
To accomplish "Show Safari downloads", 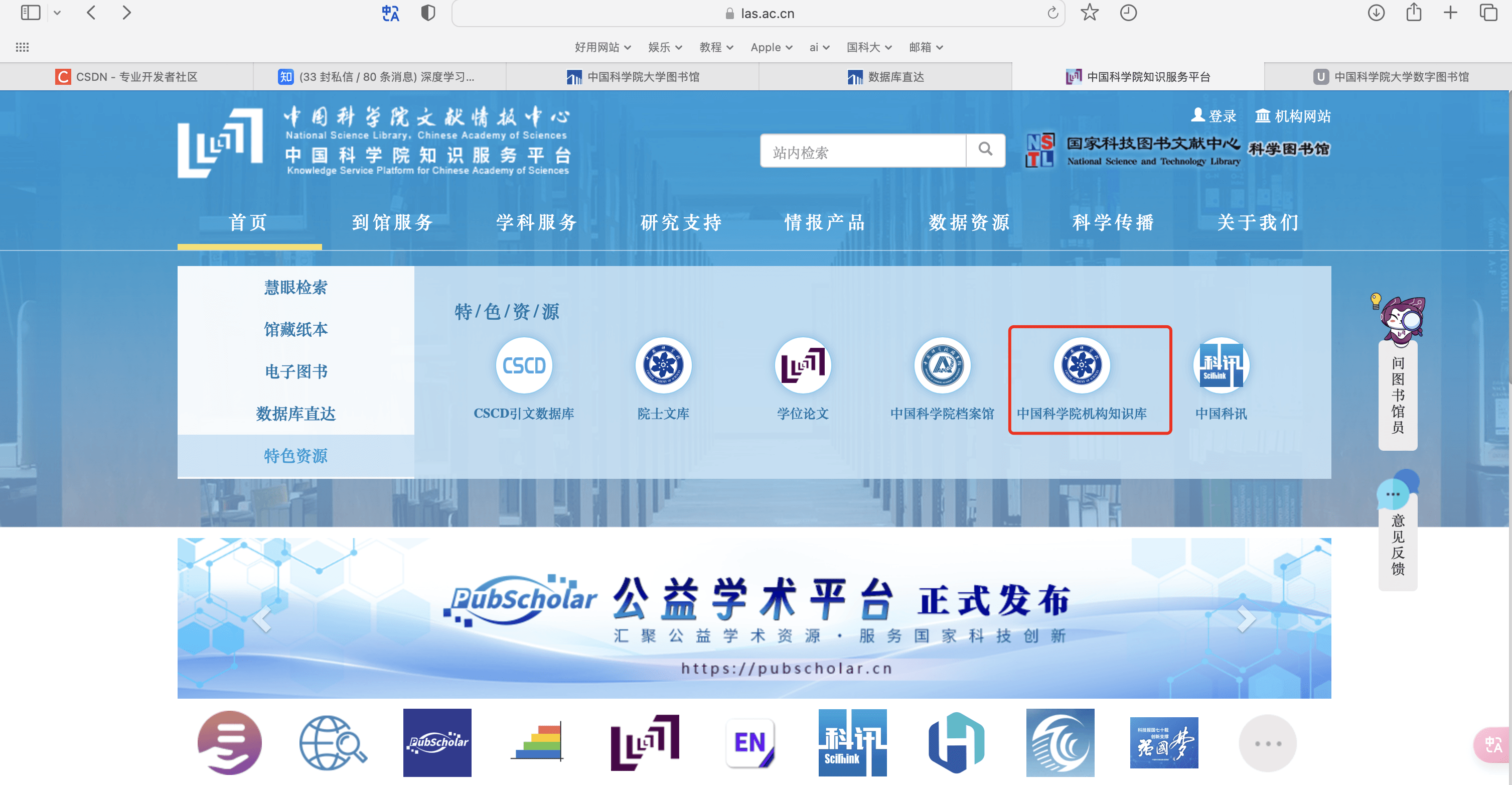I will tap(1376, 13).
